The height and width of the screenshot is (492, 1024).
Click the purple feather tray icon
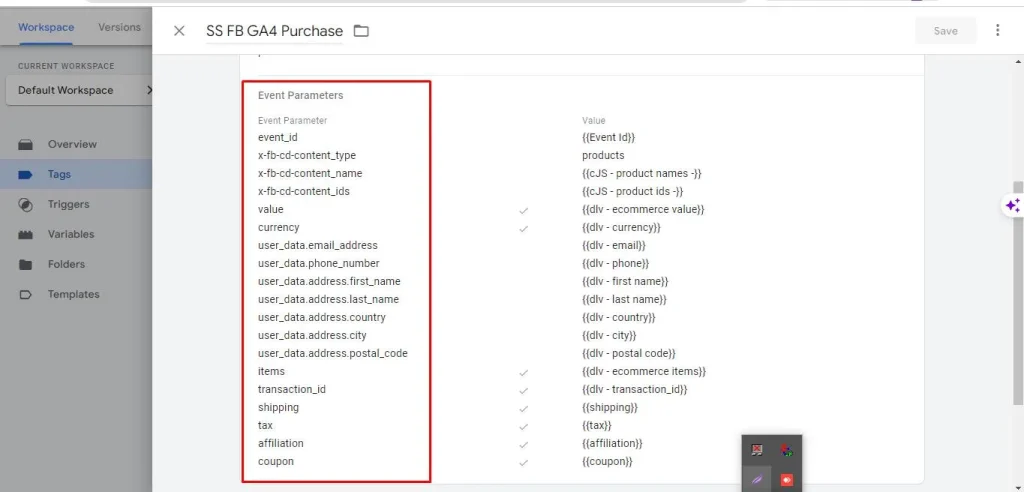[x=758, y=481]
